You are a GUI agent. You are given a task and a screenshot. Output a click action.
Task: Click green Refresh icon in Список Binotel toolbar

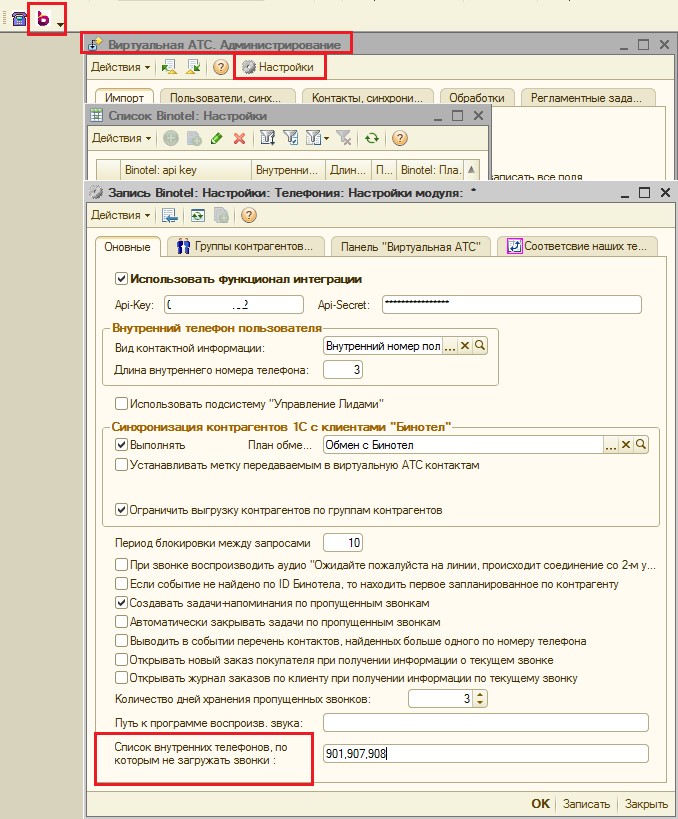pyautogui.click(x=372, y=138)
